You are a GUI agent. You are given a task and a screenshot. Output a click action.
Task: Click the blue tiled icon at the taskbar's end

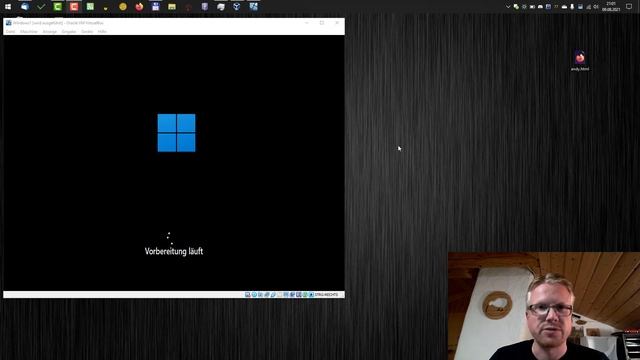(x=253, y=7)
